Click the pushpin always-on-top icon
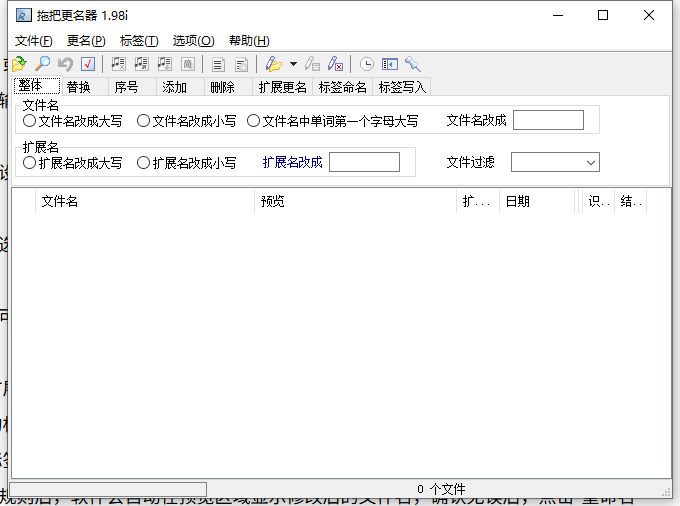Screen dimensions: 680x506 [413, 64]
